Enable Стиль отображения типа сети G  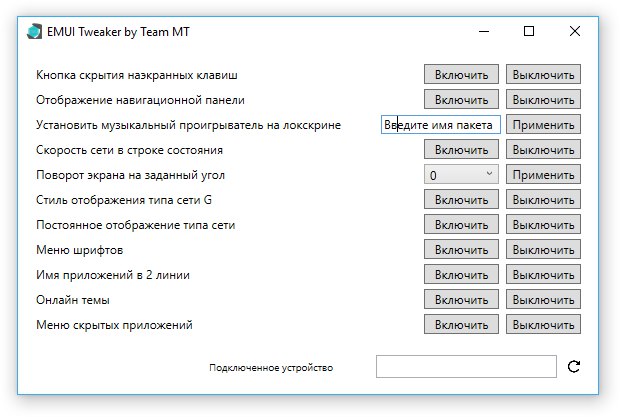(461, 200)
